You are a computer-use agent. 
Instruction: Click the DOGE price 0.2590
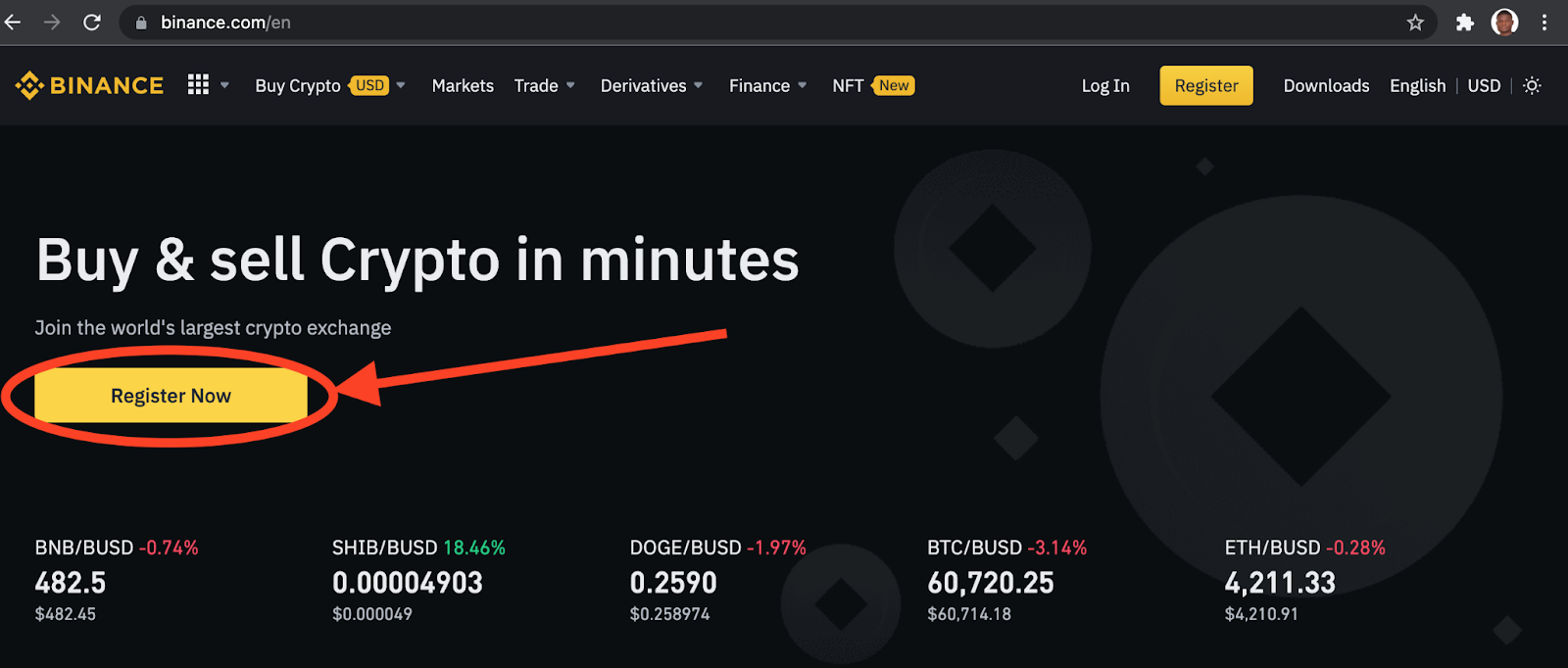(x=673, y=583)
